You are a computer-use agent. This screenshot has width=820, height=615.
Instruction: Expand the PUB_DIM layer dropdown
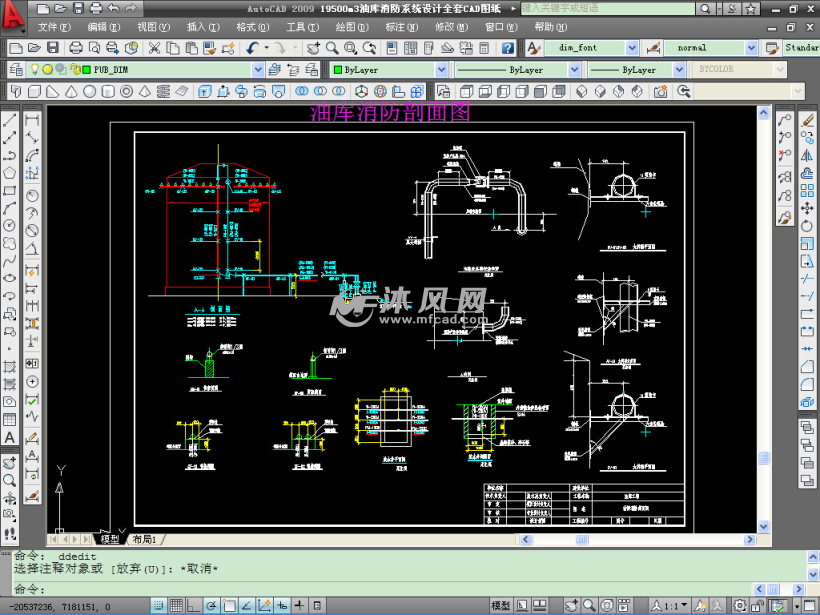coord(258,70)
